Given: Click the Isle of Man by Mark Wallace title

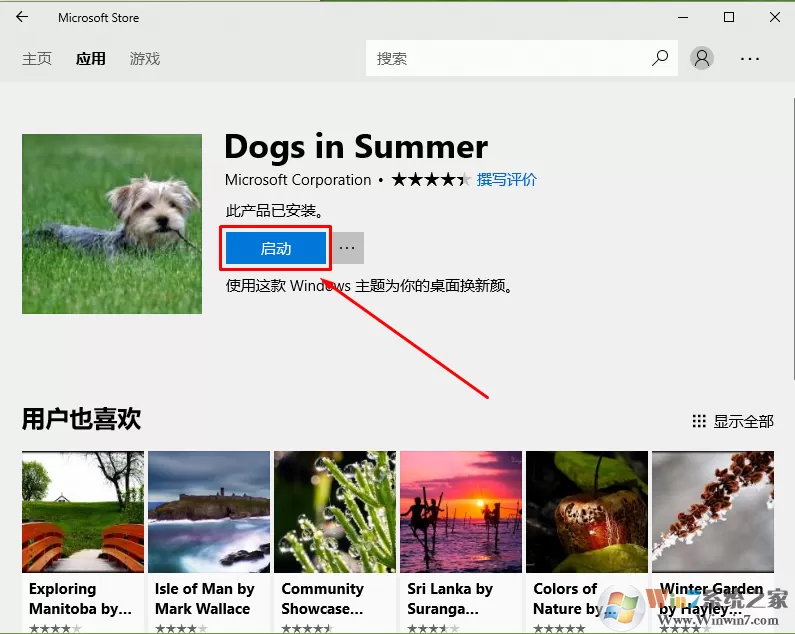Looking at the screenshot, I should 204,598.
